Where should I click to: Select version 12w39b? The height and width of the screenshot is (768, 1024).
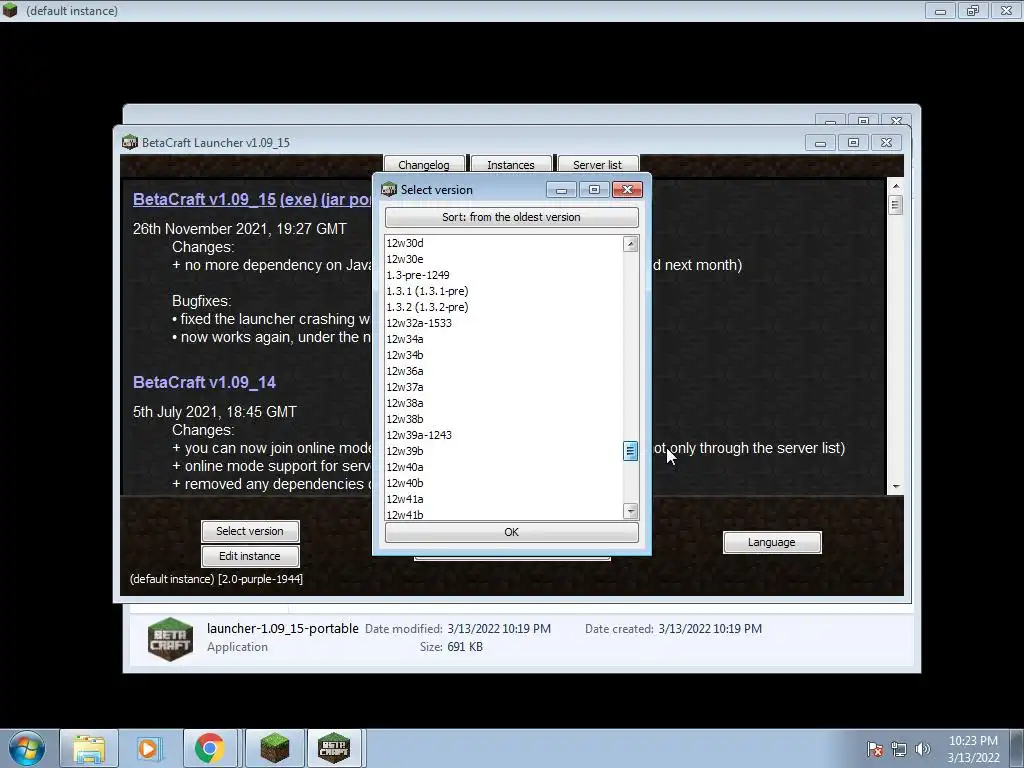pos(504,451)
